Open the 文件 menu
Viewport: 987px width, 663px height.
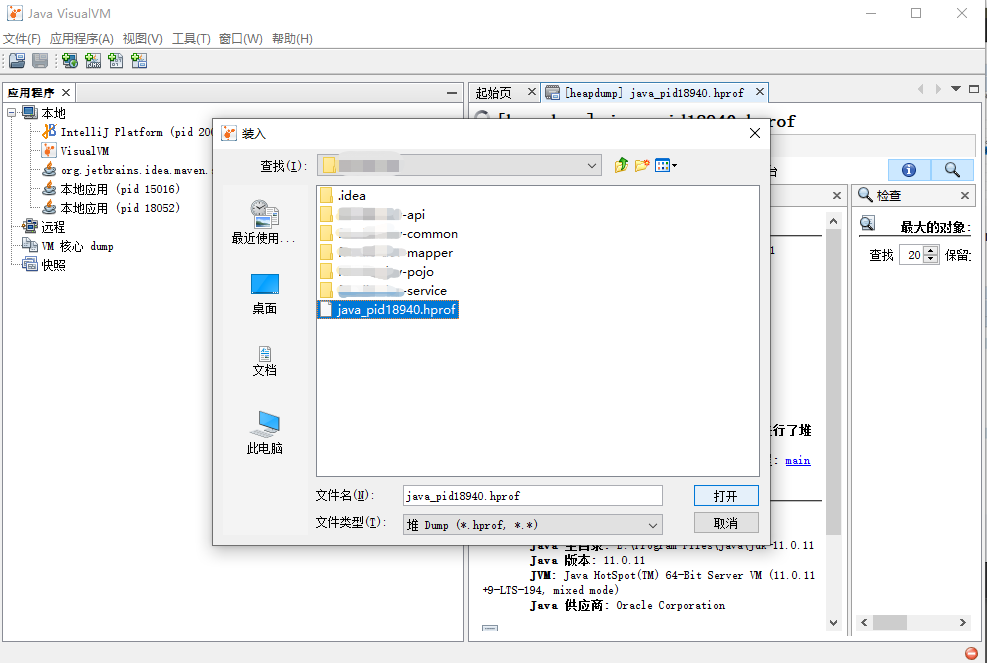pyautogui.click(x=20, y=37)
